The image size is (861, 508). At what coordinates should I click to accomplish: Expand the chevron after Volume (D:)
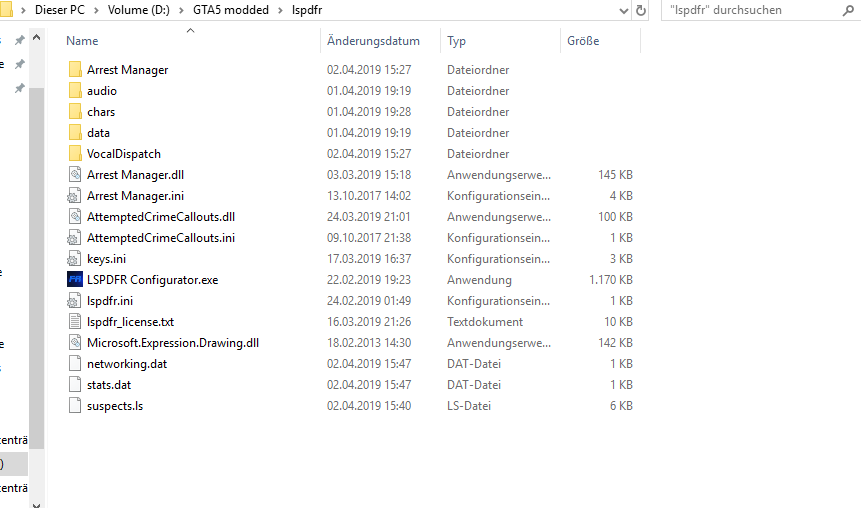pos(181,10)
